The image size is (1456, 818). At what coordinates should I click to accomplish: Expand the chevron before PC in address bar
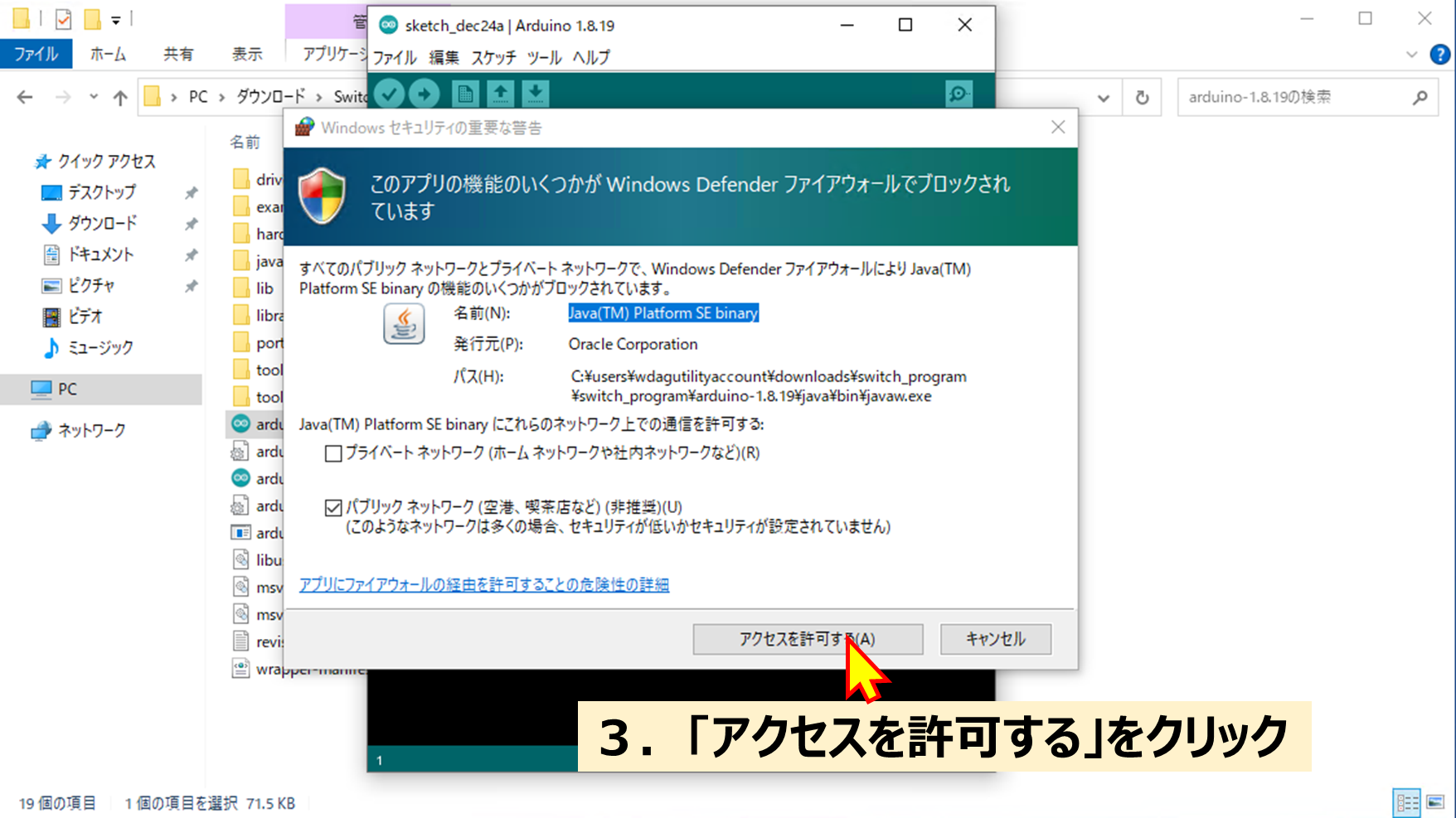[174, 98]
